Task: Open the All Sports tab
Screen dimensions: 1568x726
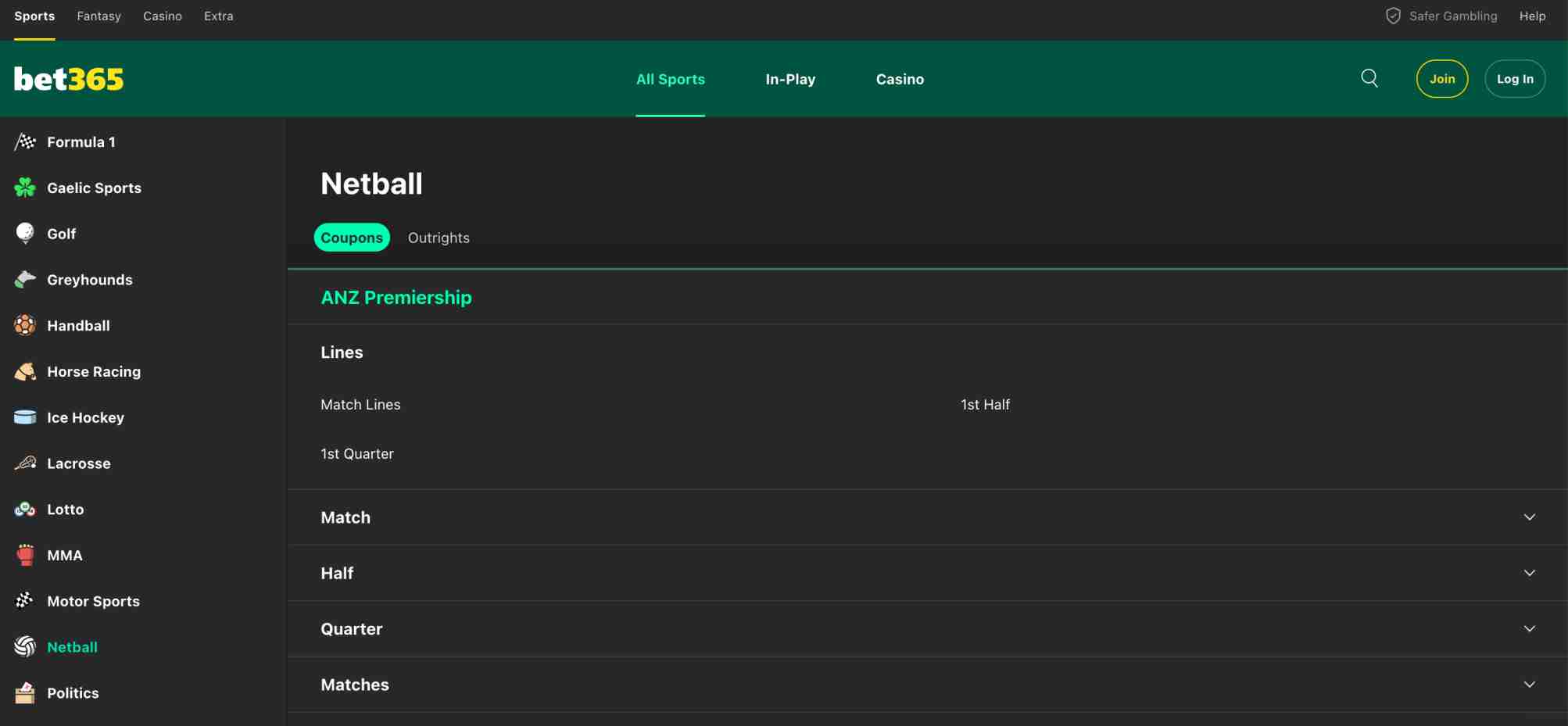Action: coord(671,79)
